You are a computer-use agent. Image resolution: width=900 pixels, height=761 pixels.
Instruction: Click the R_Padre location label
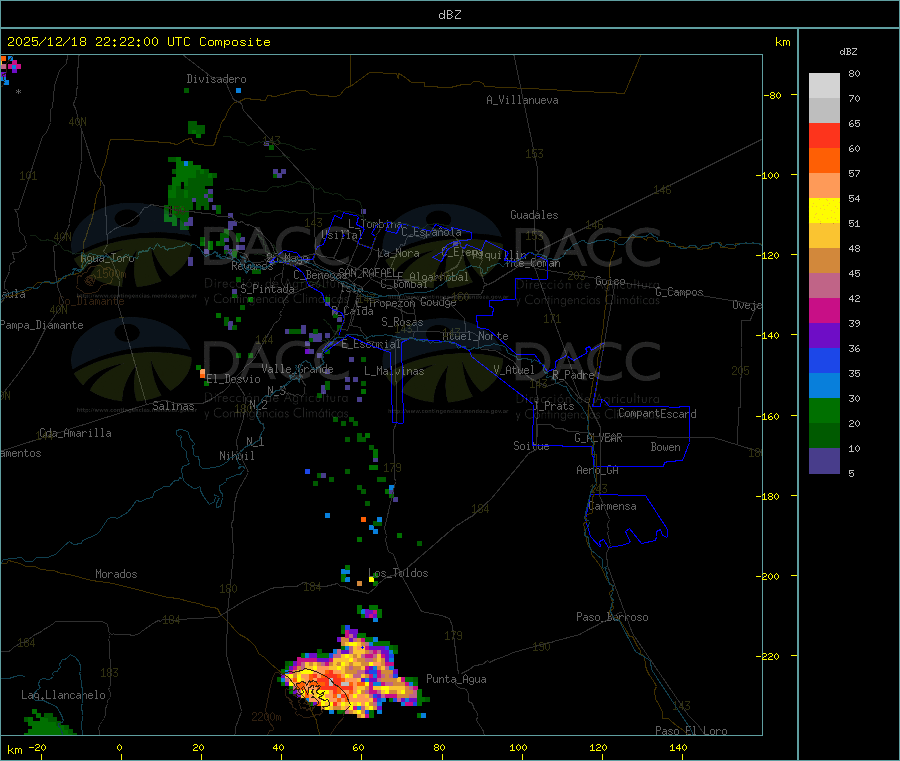(573, 375)
